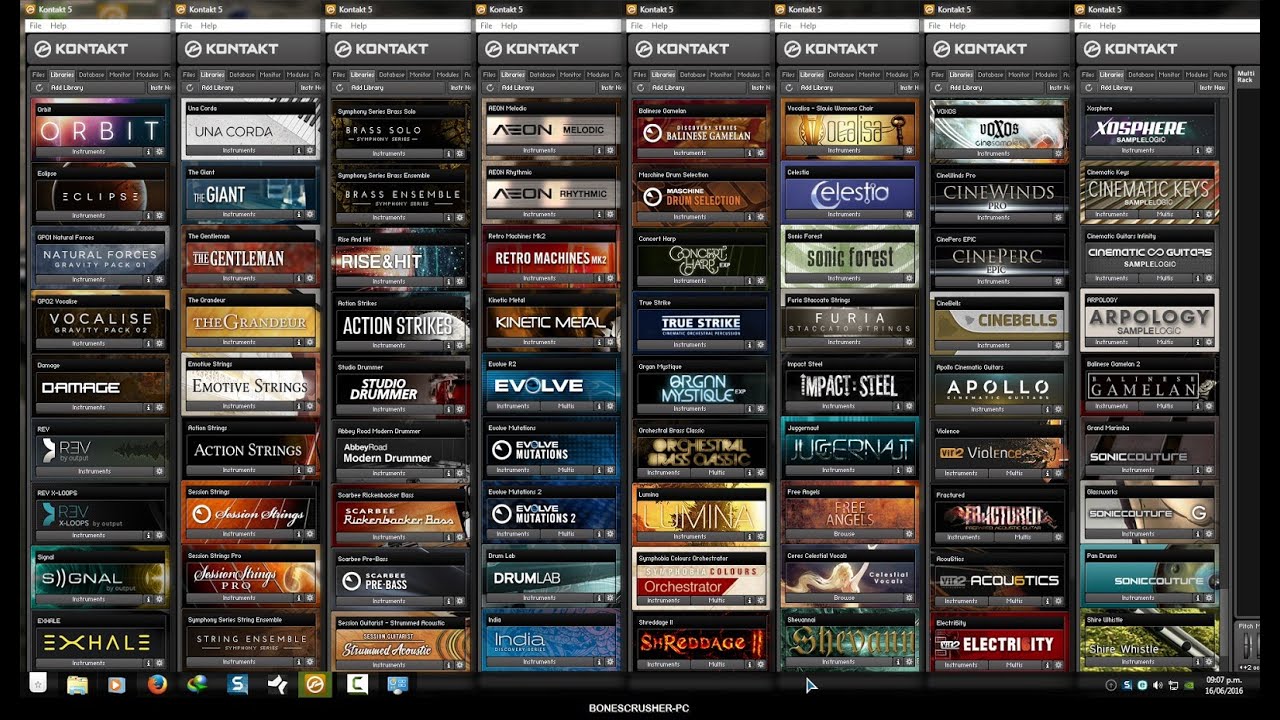The height and width of the screenshot is (720, 1280).
Task: Click the volume icon in the system tray
Action: [x=1157, y=685]
